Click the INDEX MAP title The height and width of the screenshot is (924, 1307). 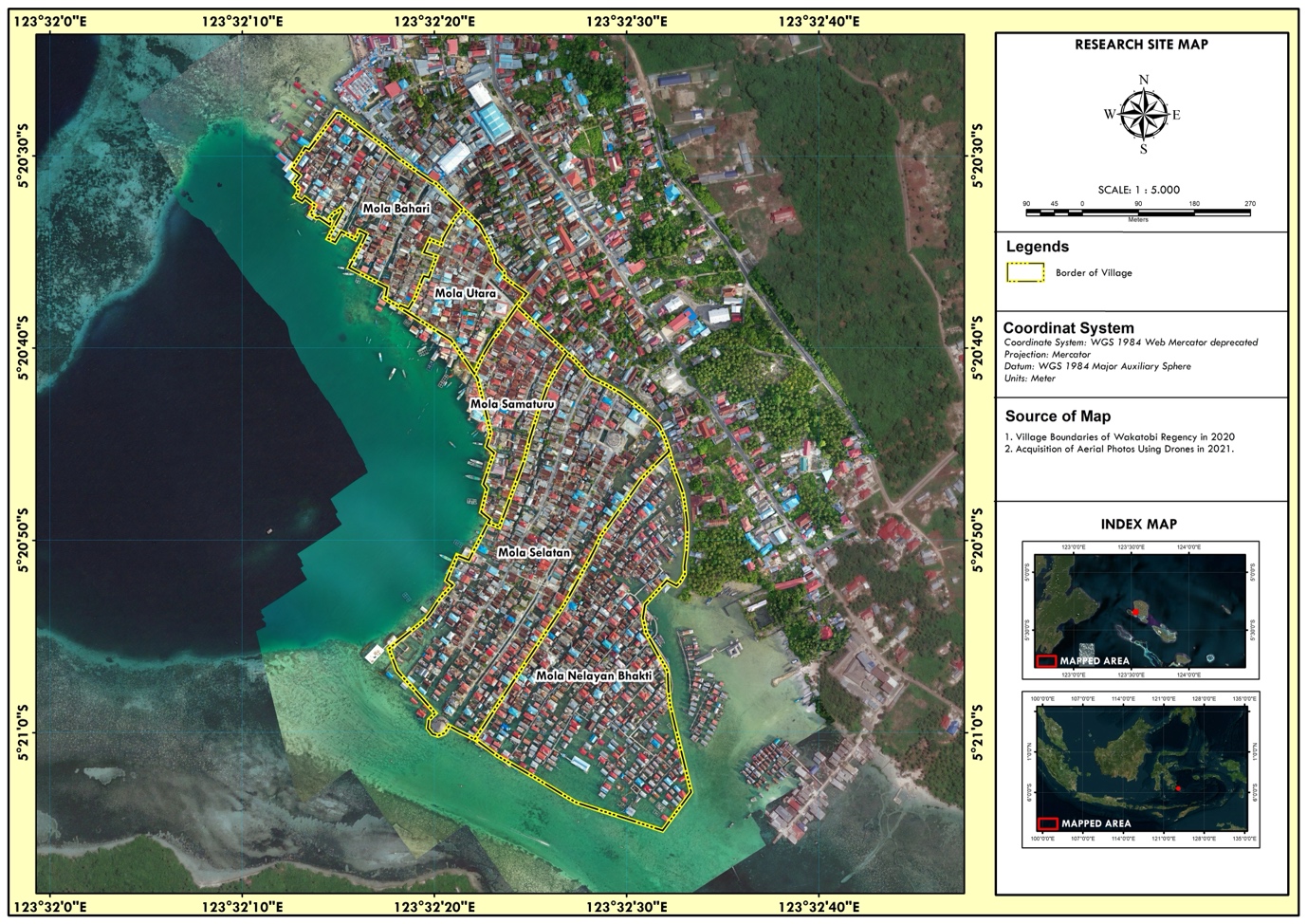[x=1138, y=524]
